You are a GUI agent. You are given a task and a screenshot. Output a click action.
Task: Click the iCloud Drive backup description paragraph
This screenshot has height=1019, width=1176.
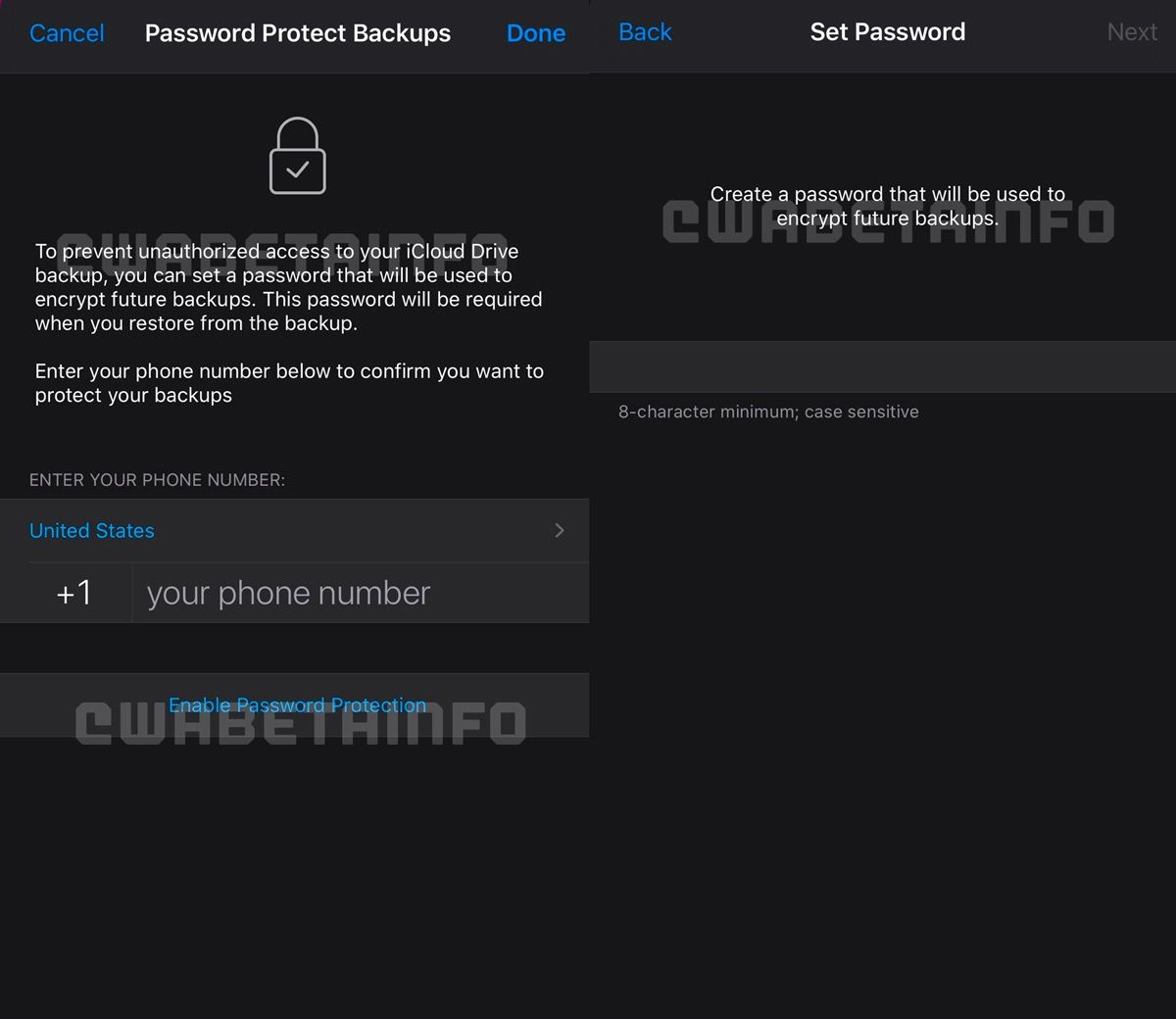(288, 287)
